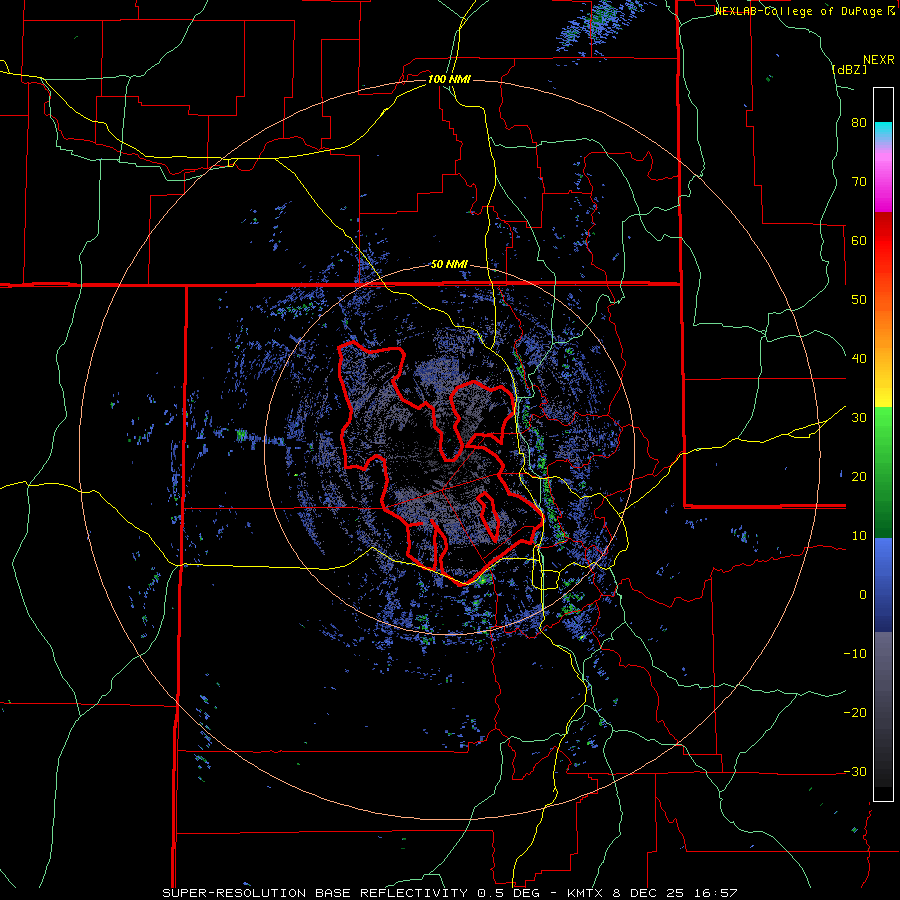The height and width of the screenshot is (900, 900).
Task: Click the NEXR label above the color scale
Action: [879, 60]
